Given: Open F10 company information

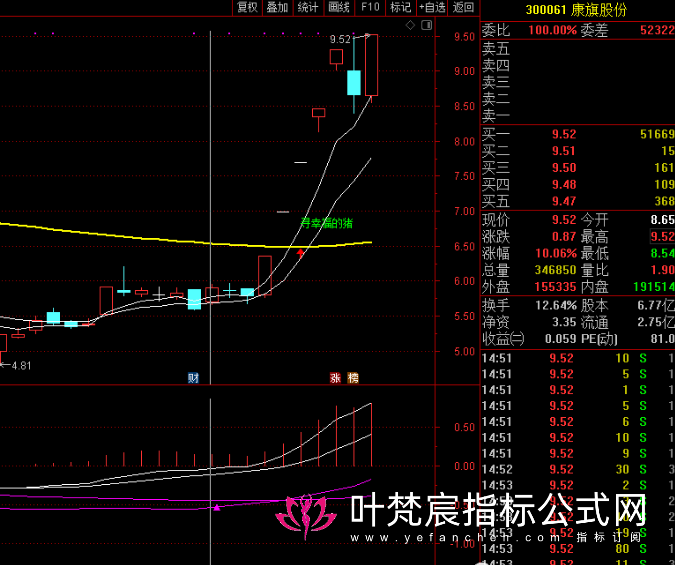Looking at the screenshot, I should point(370,7).
